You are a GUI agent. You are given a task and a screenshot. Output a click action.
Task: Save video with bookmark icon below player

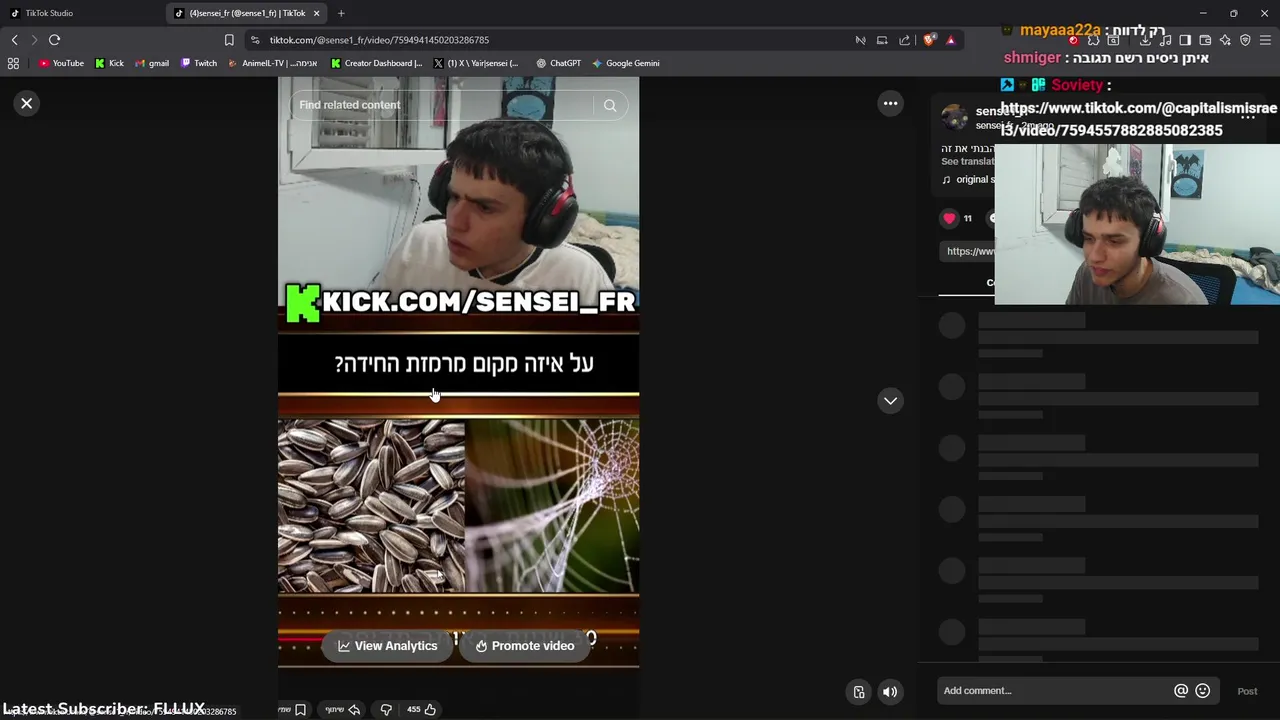[300, 710]
